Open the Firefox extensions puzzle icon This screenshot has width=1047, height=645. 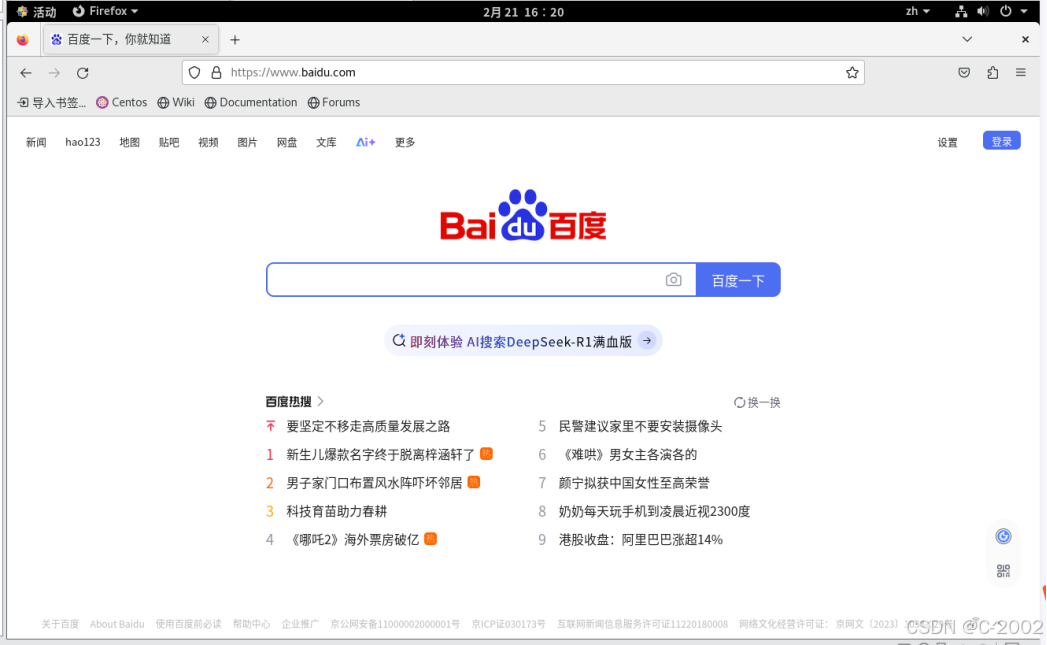[x=993, y=73]
